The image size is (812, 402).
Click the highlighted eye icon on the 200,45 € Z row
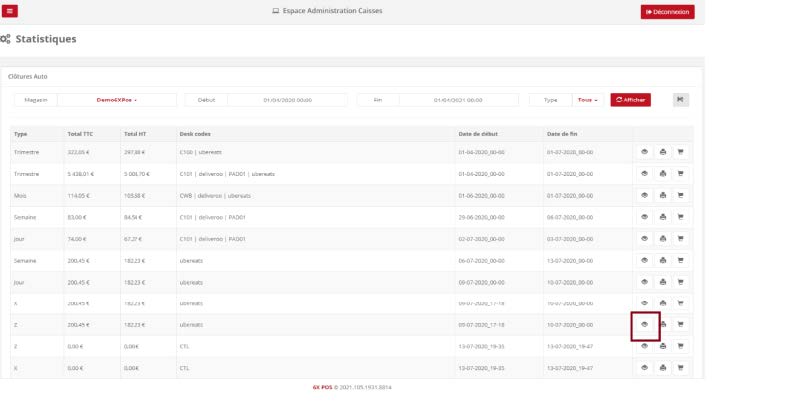645,324
